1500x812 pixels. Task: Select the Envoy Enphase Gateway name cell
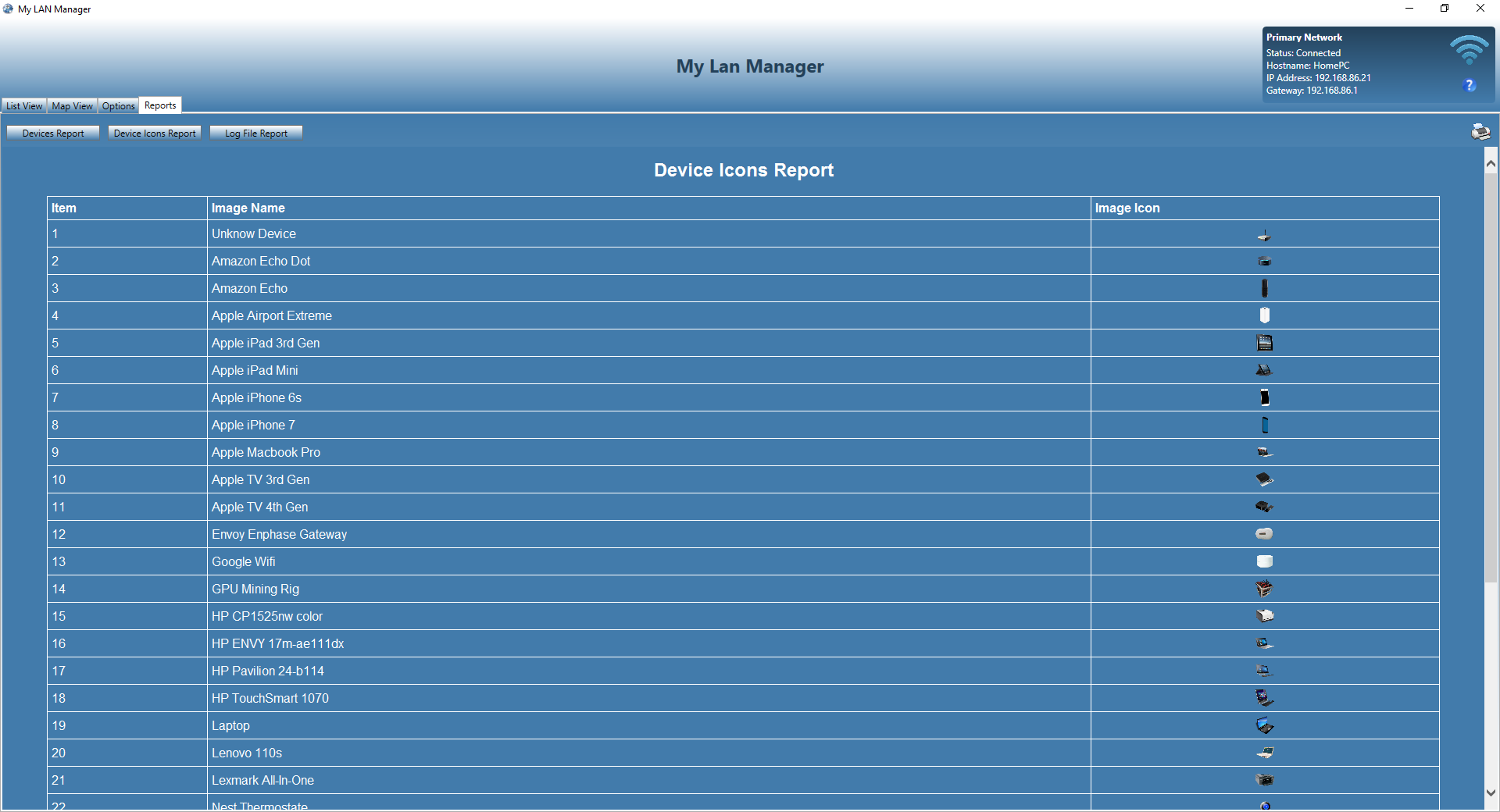click(648, 535)
